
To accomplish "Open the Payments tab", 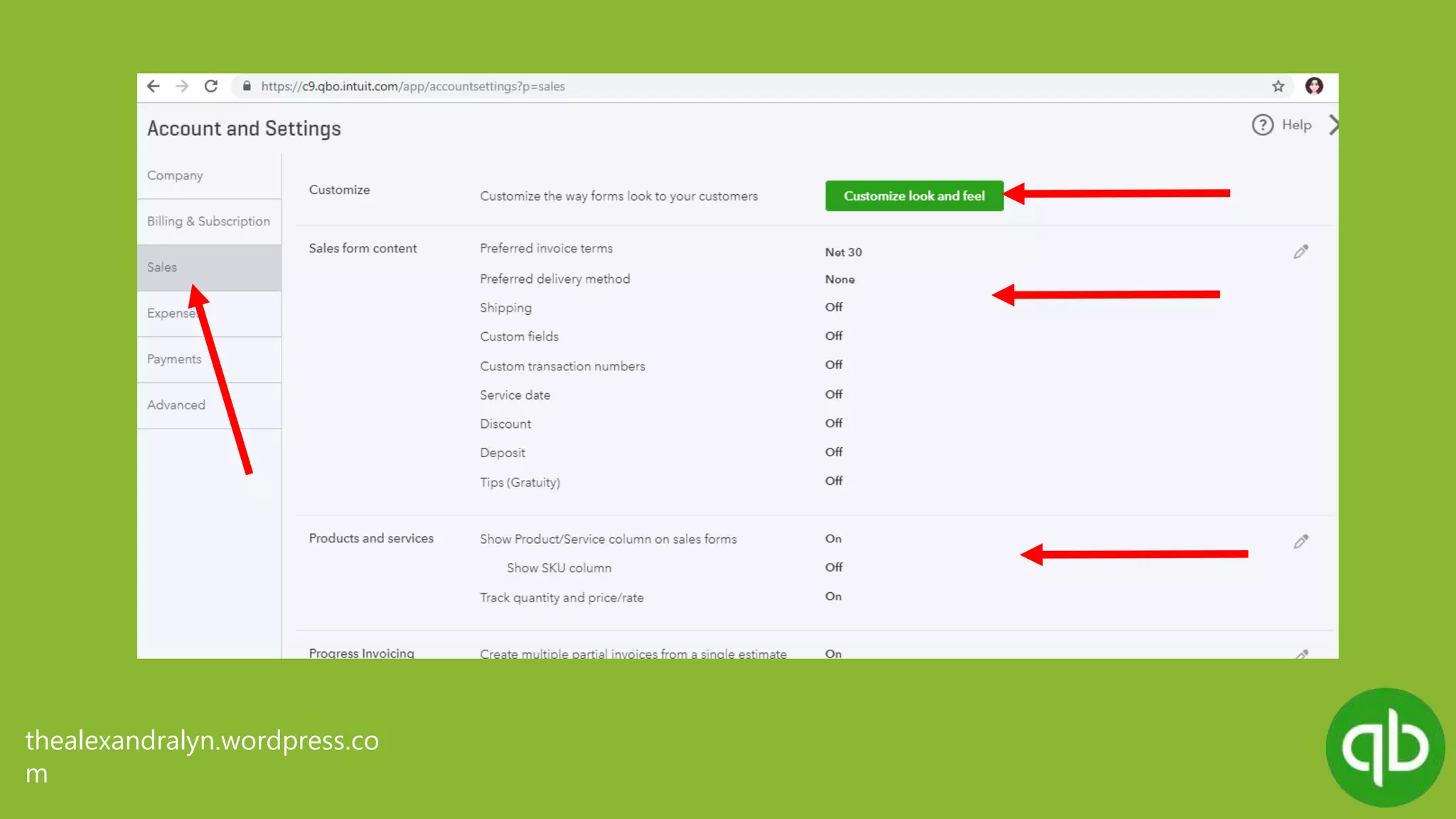I will [x=174, y=359].
